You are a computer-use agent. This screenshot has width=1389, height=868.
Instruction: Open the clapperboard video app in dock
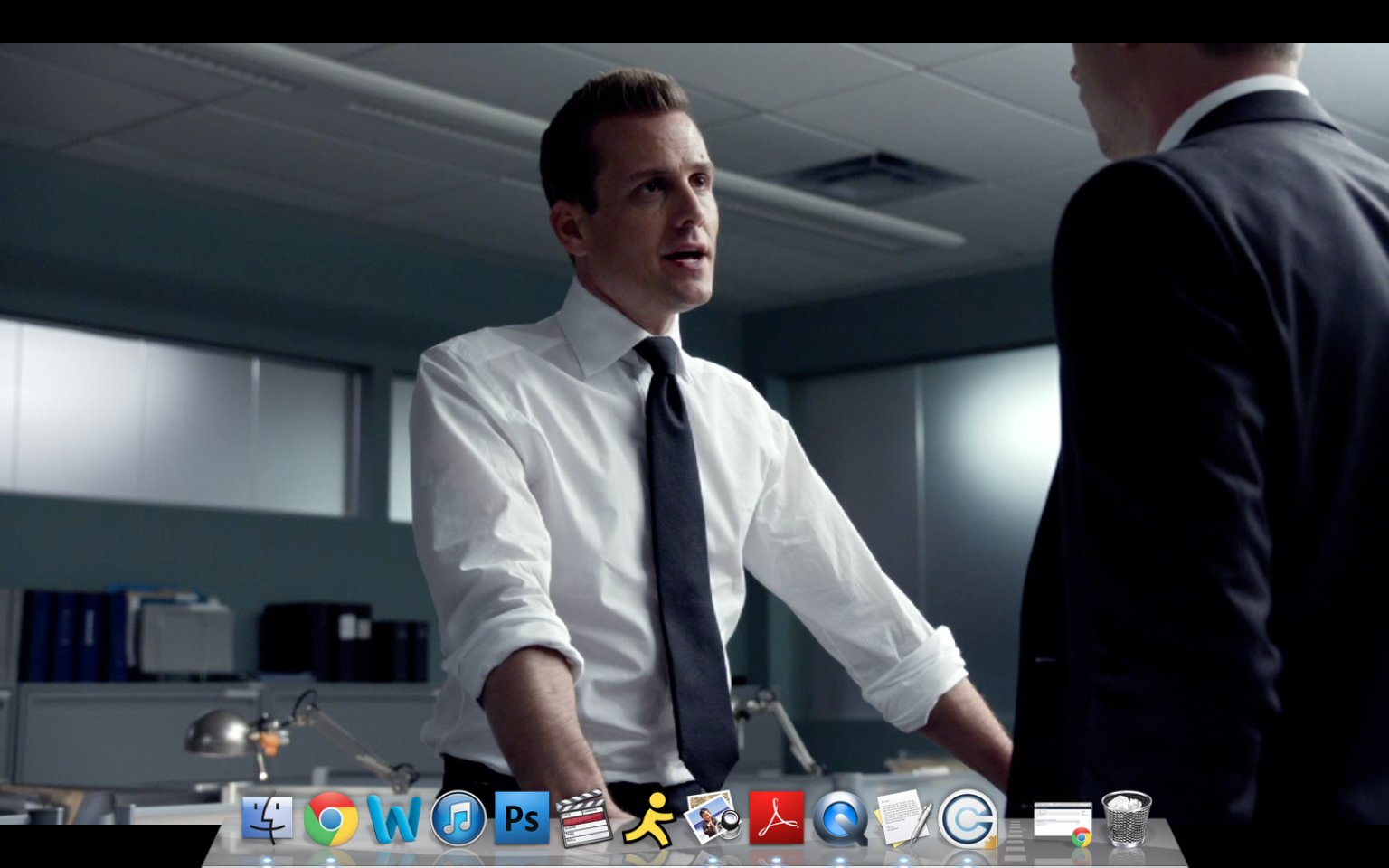584,818
